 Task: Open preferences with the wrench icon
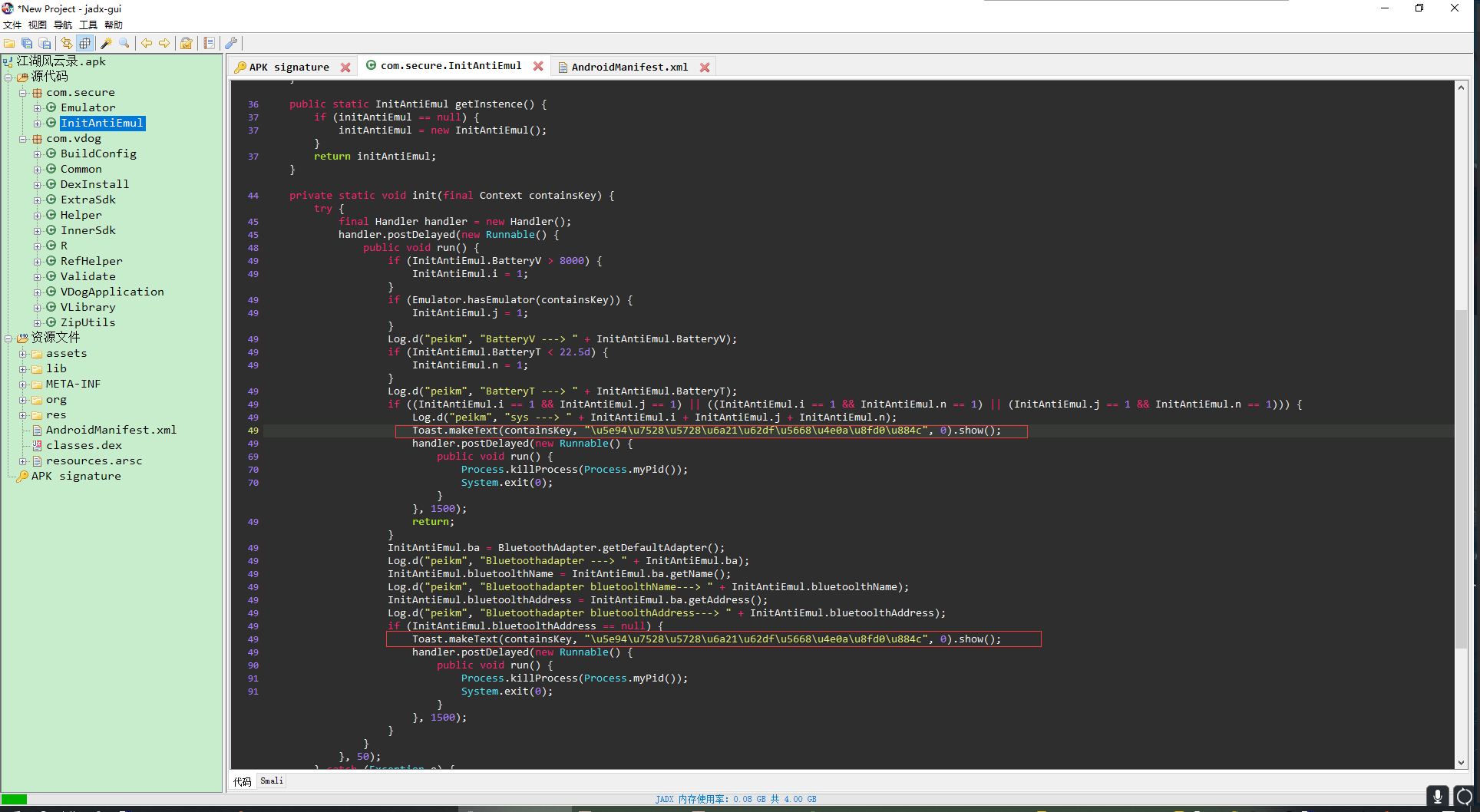pyautogui.click(x=231, y=44)
